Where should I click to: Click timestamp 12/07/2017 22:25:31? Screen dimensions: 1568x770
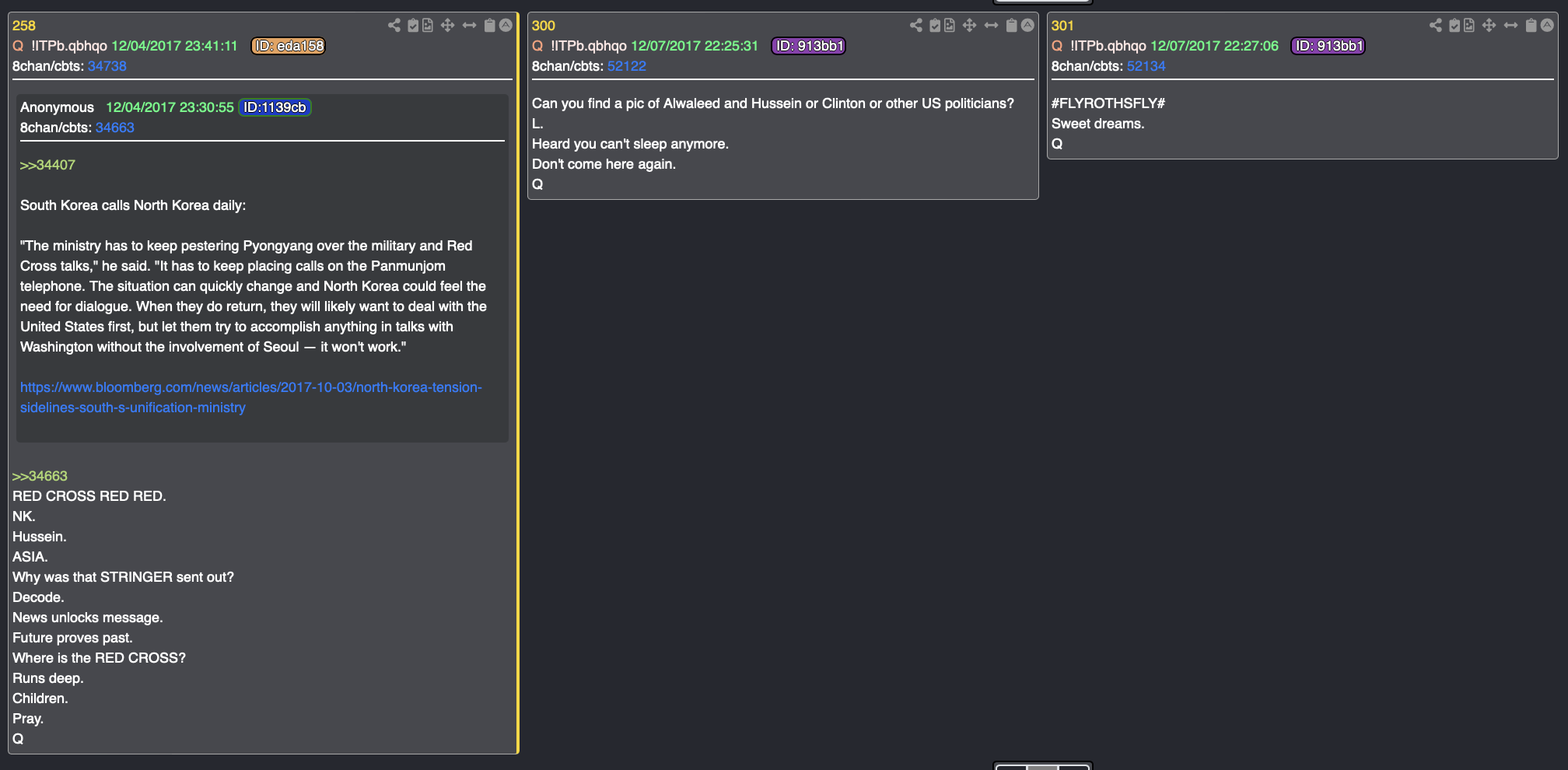click(x=694, y=46)
